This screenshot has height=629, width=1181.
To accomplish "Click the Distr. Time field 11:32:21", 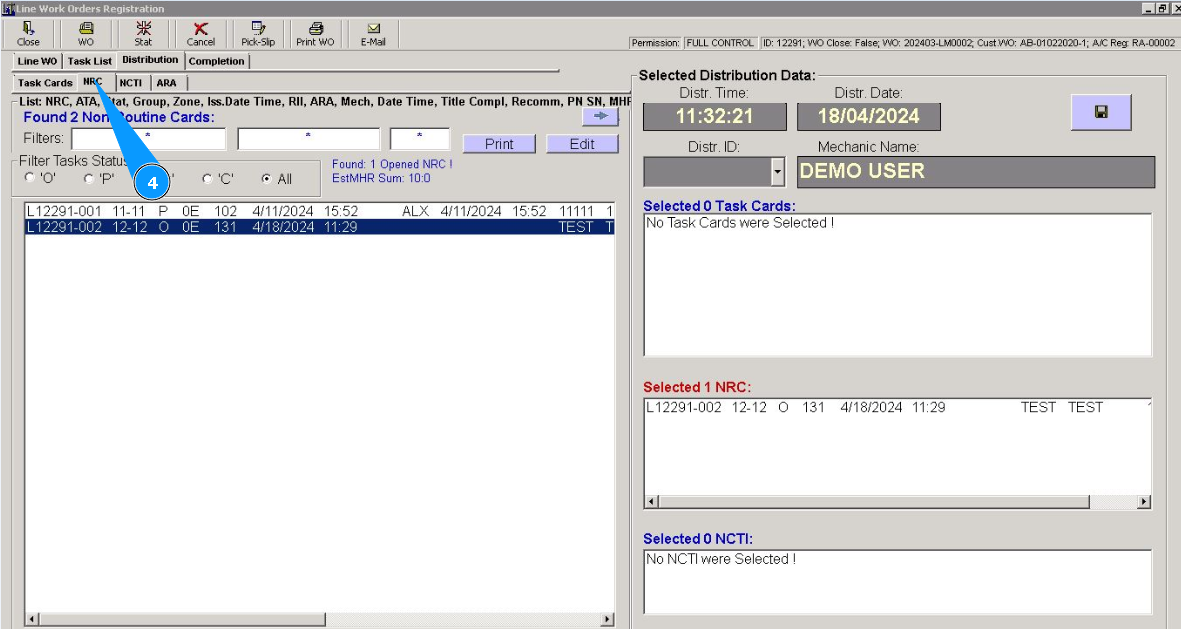I will click(x=715, y=117).
